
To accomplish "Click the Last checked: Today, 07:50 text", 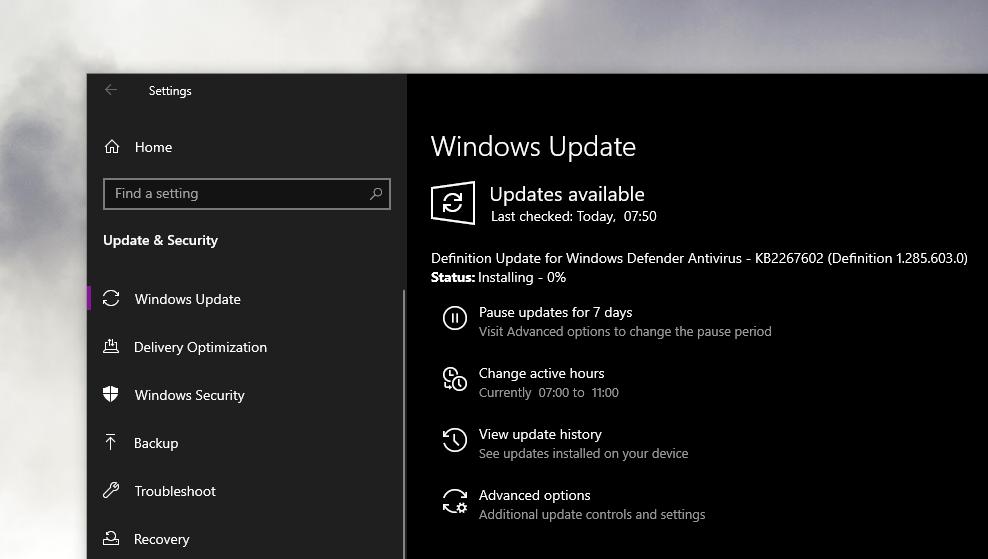I will click(573, 216).
